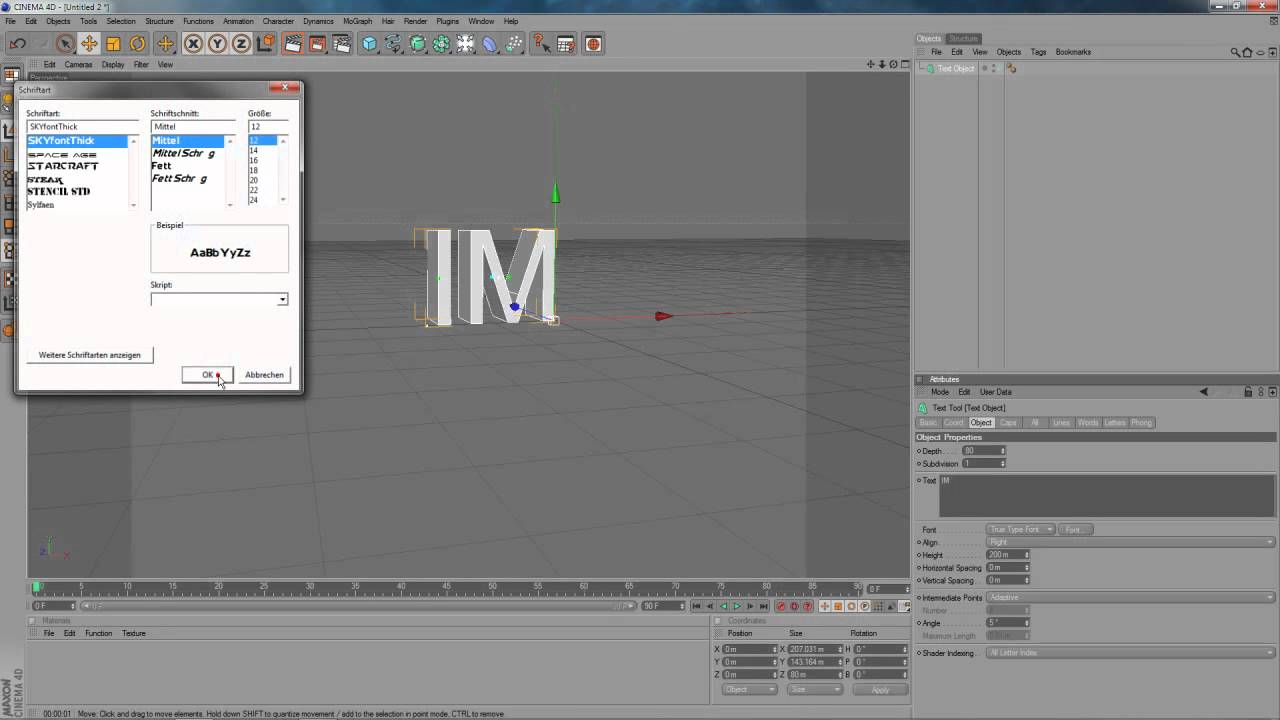Toggle the X axis lock
Image resolution: width=1280 pixels, height=720 pixels.
point(193,44)
